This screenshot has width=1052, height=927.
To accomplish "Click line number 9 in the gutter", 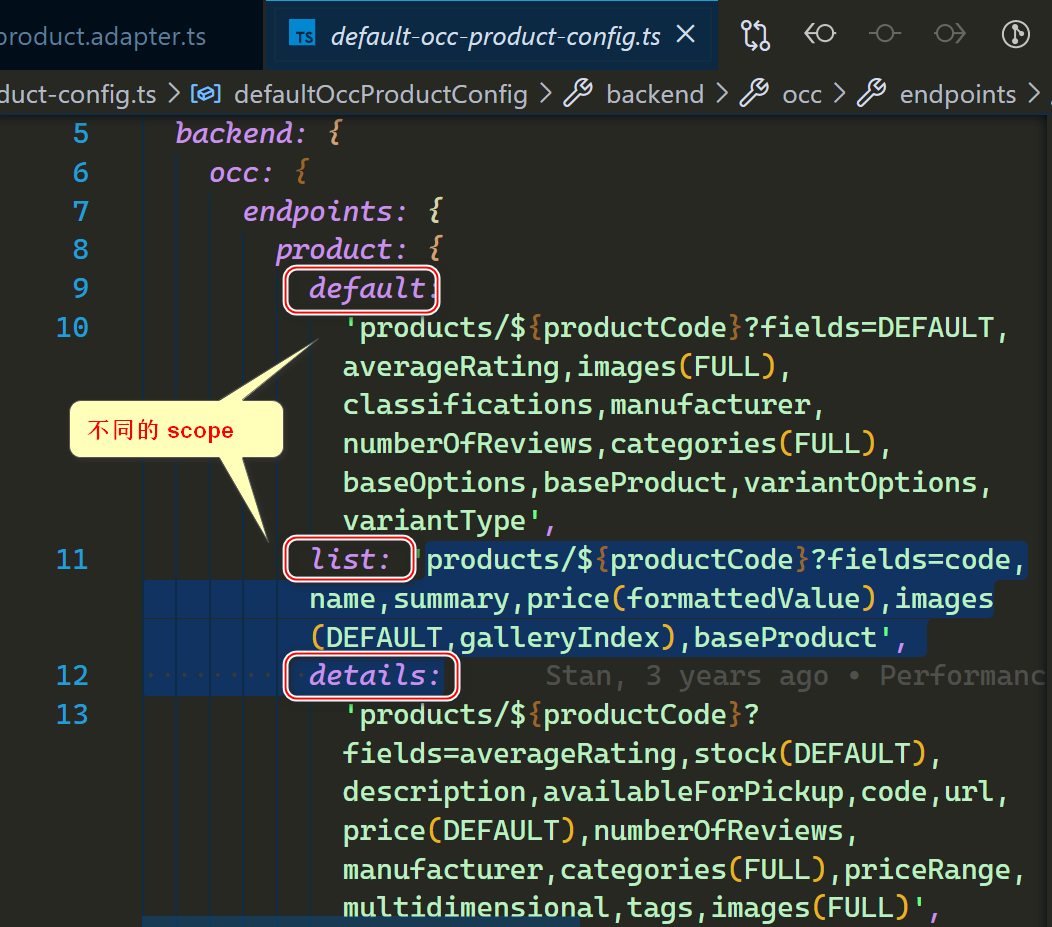I will click(x=81, y=288).
